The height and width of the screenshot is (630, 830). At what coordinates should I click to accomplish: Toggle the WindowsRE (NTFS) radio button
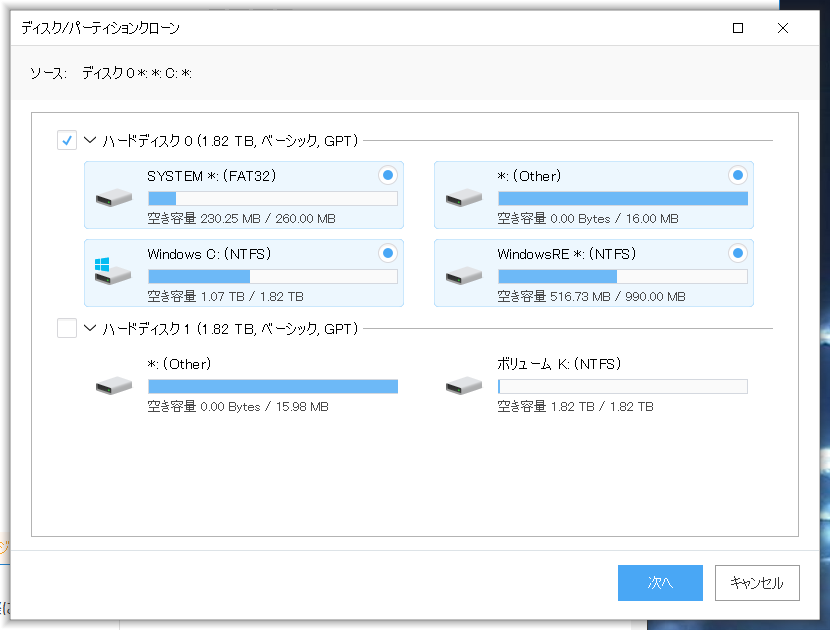(x=738, y=253)
